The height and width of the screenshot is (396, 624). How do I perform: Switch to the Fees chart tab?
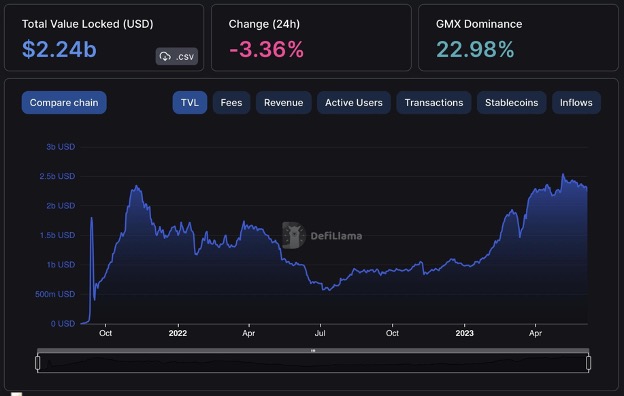(231, 103)
